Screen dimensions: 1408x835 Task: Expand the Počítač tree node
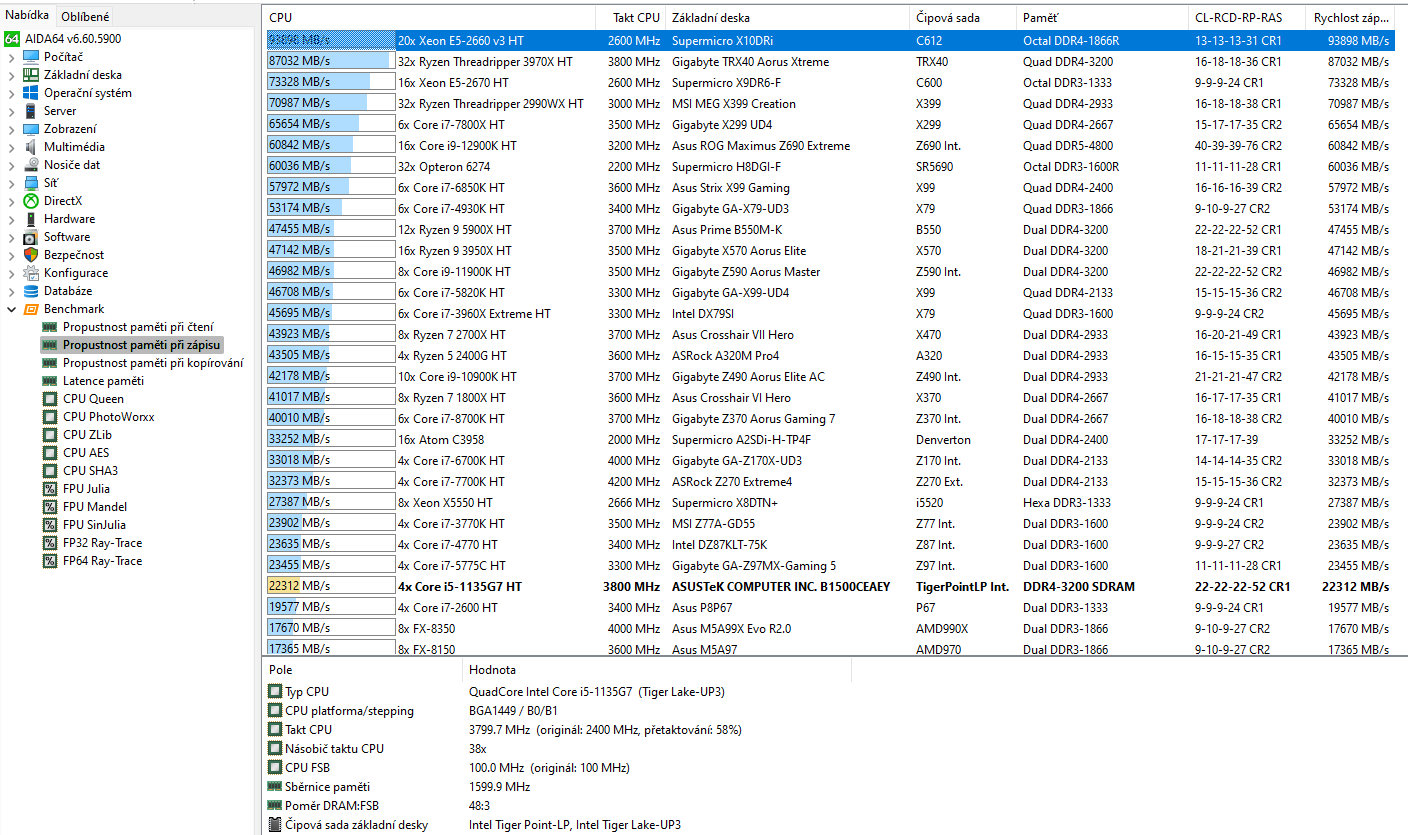click(x=11, y=56)
